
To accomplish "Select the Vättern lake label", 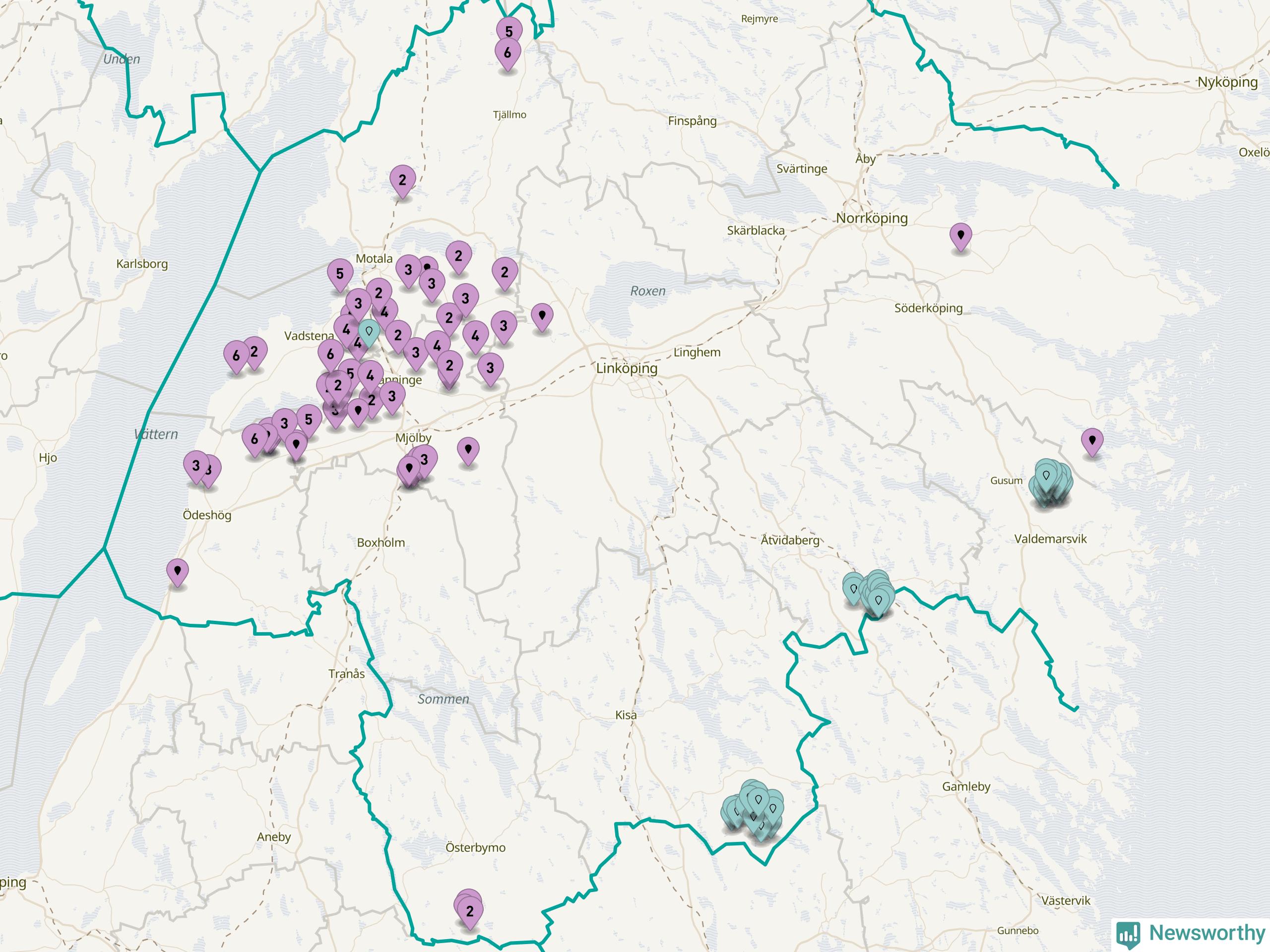I will tap(156, 434).
